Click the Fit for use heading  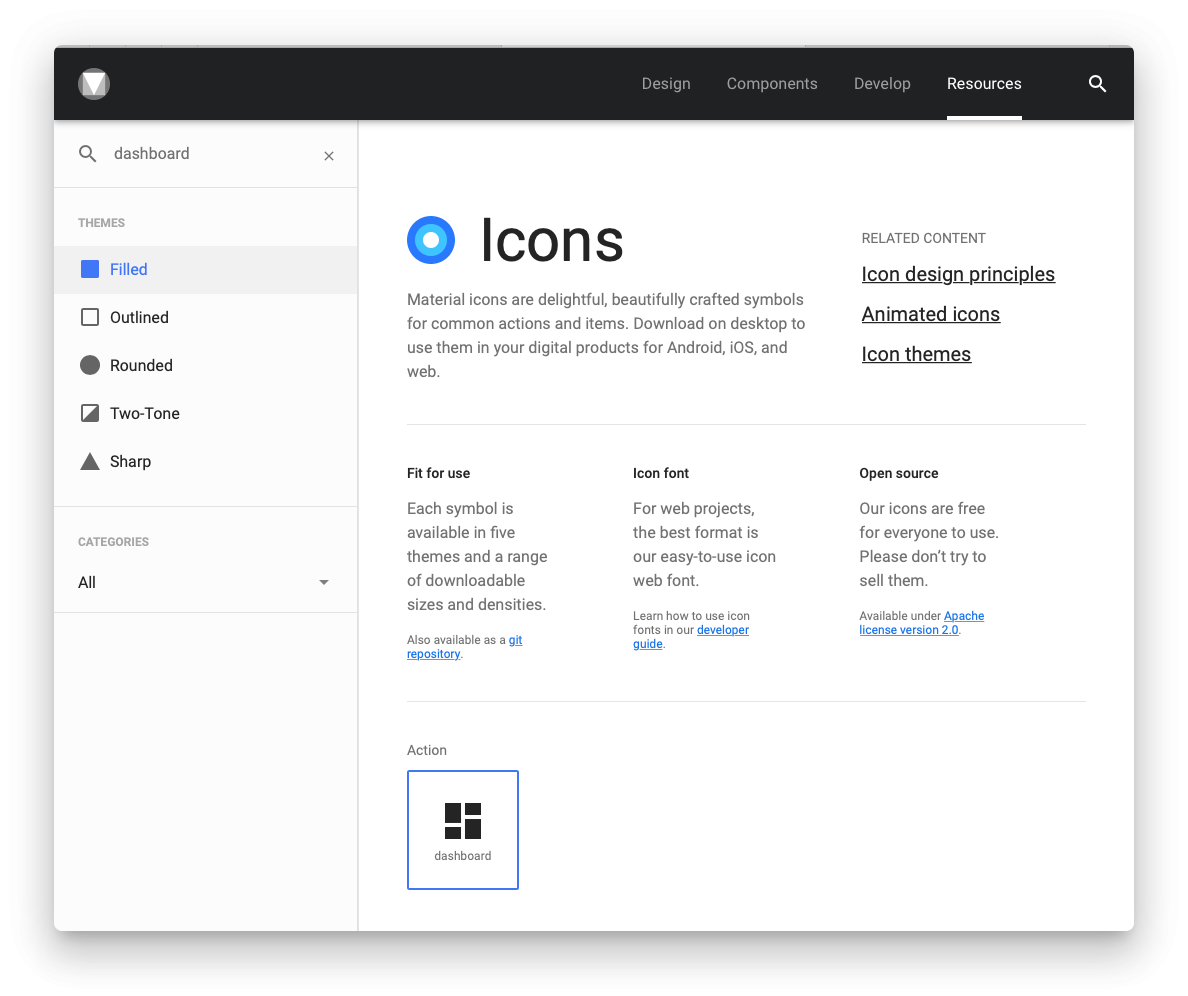click(439, 473)
